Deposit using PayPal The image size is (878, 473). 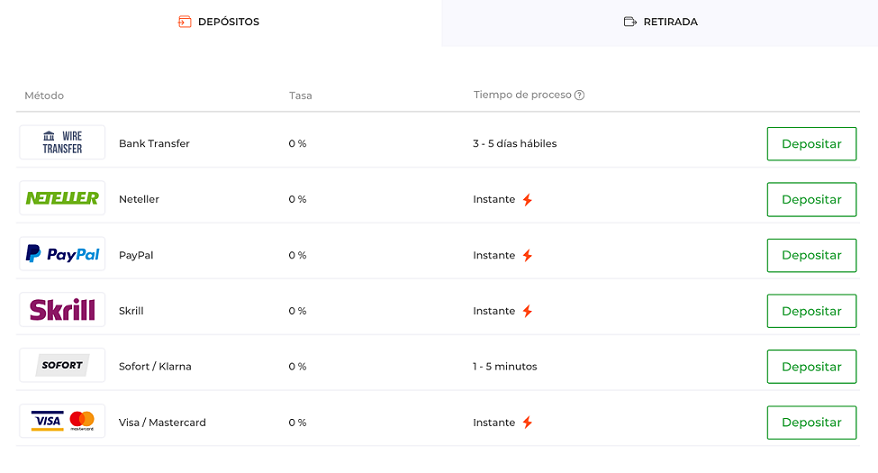click(811, 255)
